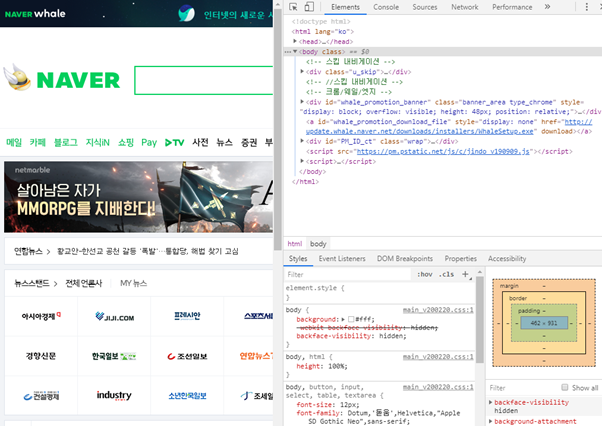Select the inspect element picker icon
Viewport: 602px width, 426px height.
tap(293, 7)
